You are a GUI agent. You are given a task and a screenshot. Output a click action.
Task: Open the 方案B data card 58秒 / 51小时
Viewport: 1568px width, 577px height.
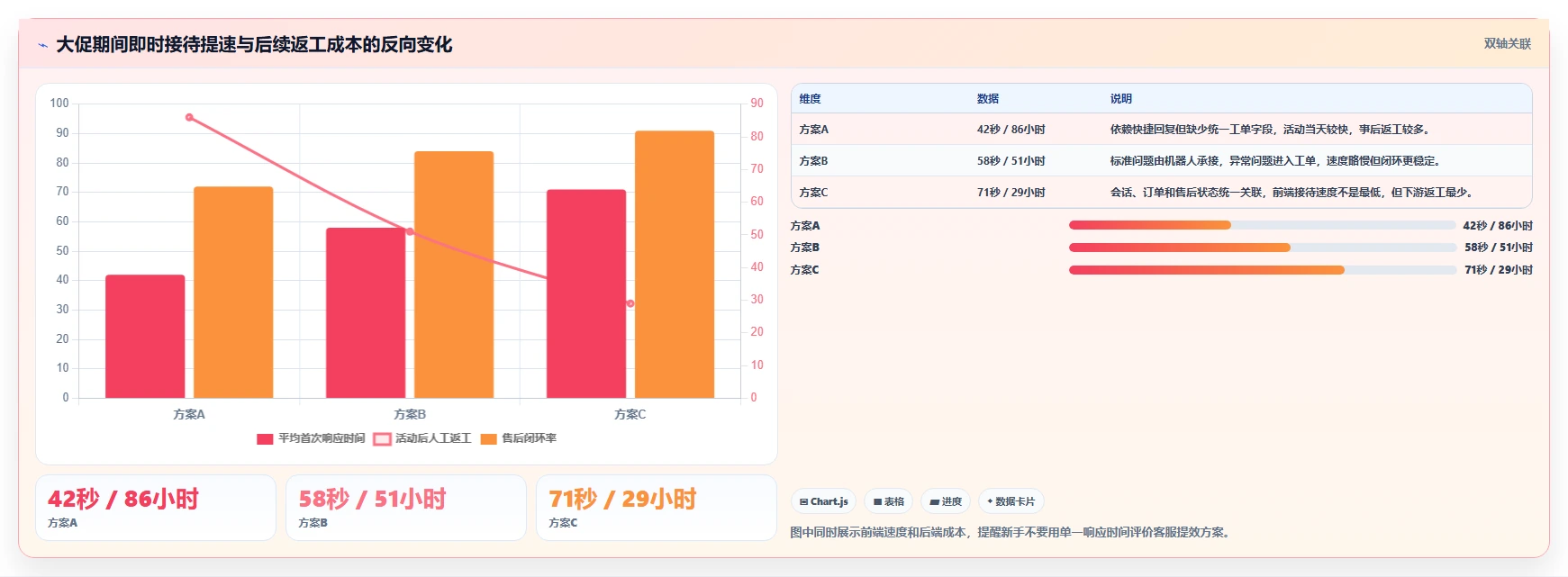point(406,508)
